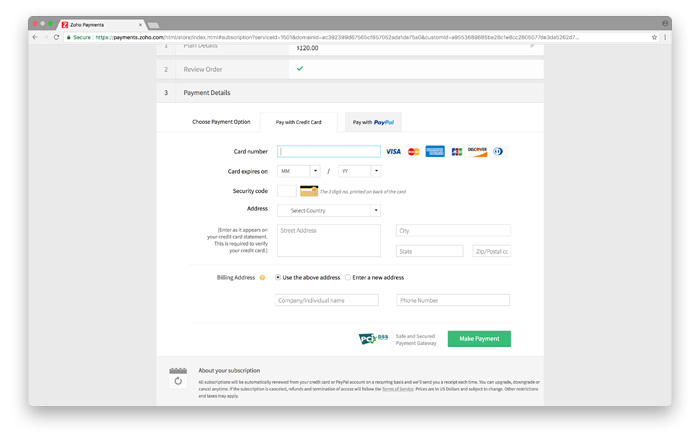Click the Mastercard logo
This screenshot has height=445, width=700.
pyautogui.click(x=414, y=152)
